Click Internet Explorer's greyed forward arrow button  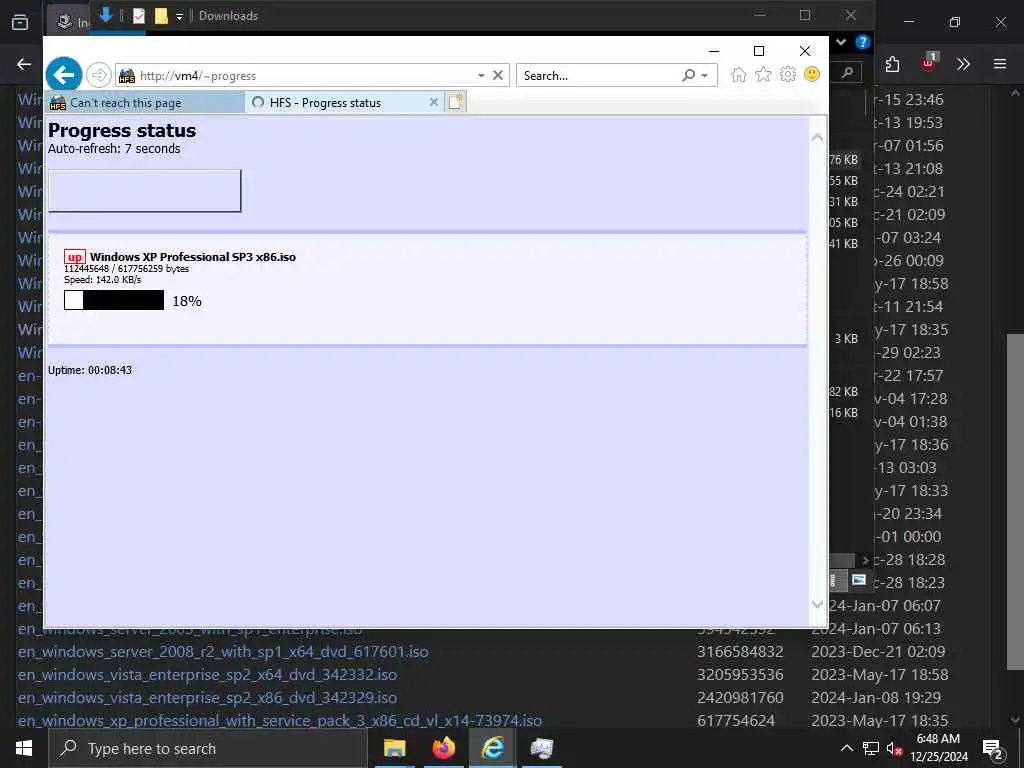(99, 75)
